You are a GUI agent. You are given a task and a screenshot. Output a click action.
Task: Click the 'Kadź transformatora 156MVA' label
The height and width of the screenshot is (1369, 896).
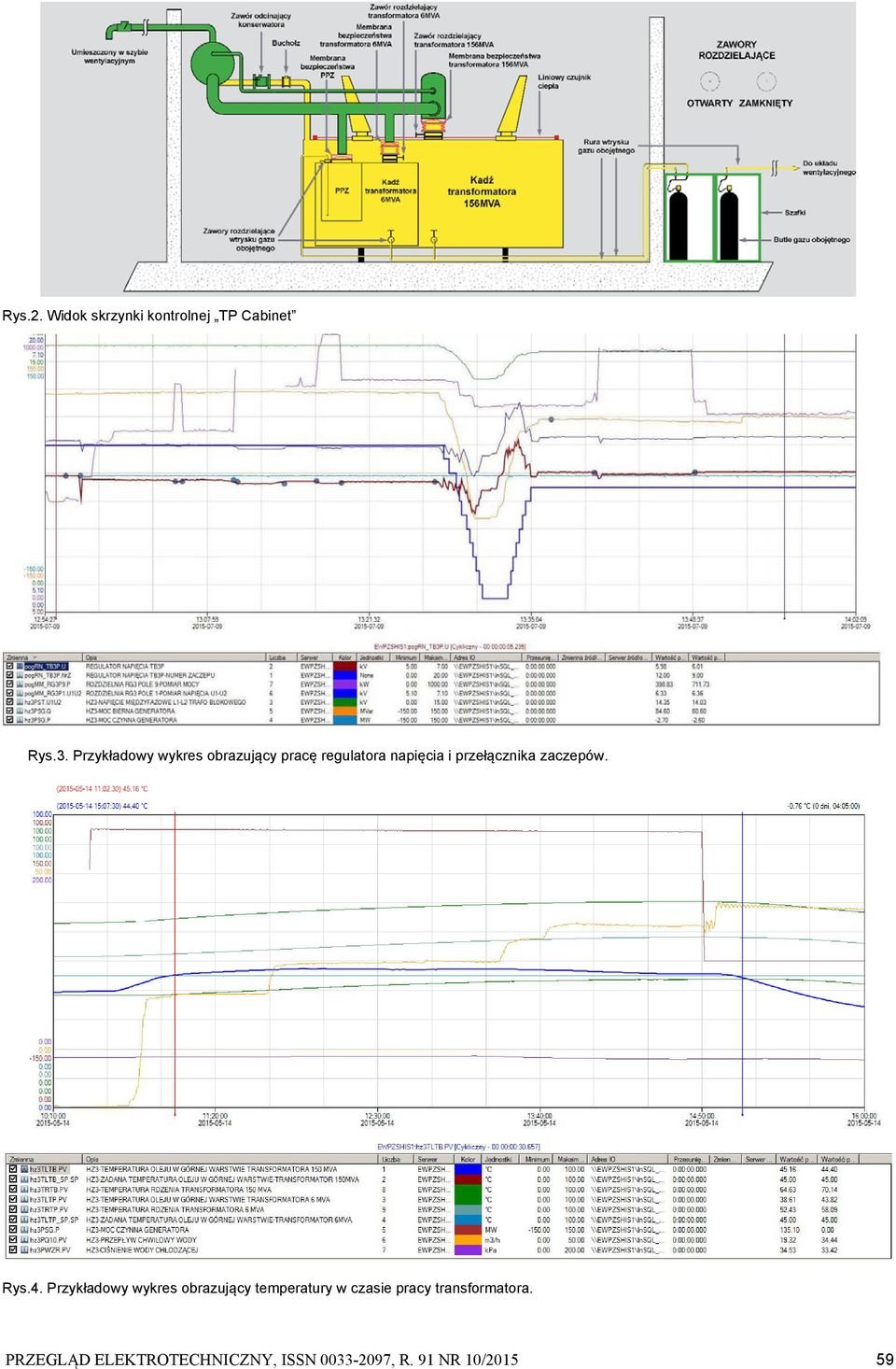click(x=482, y=191)
